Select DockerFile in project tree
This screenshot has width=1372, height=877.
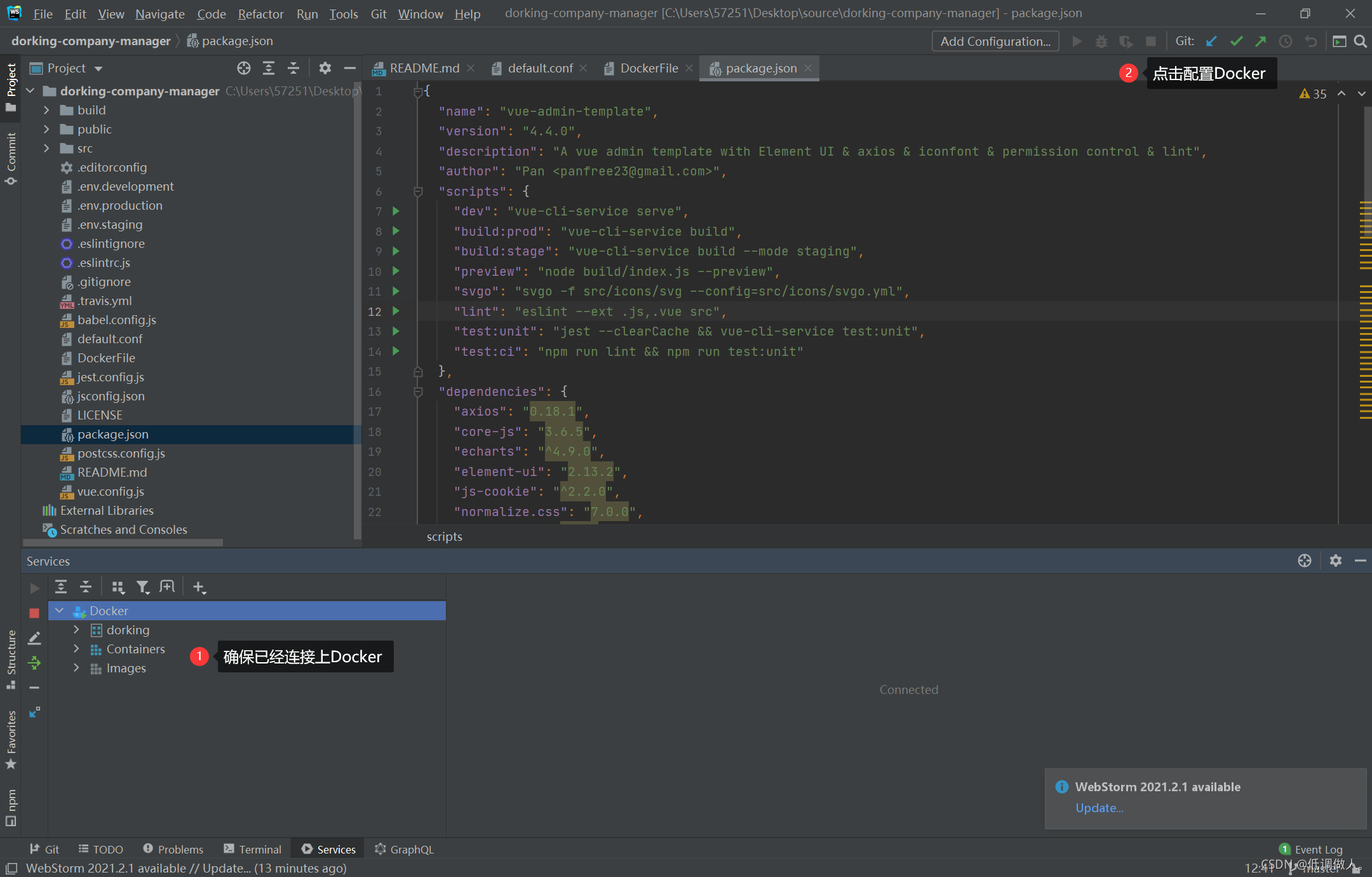click(x=106, y=358)
